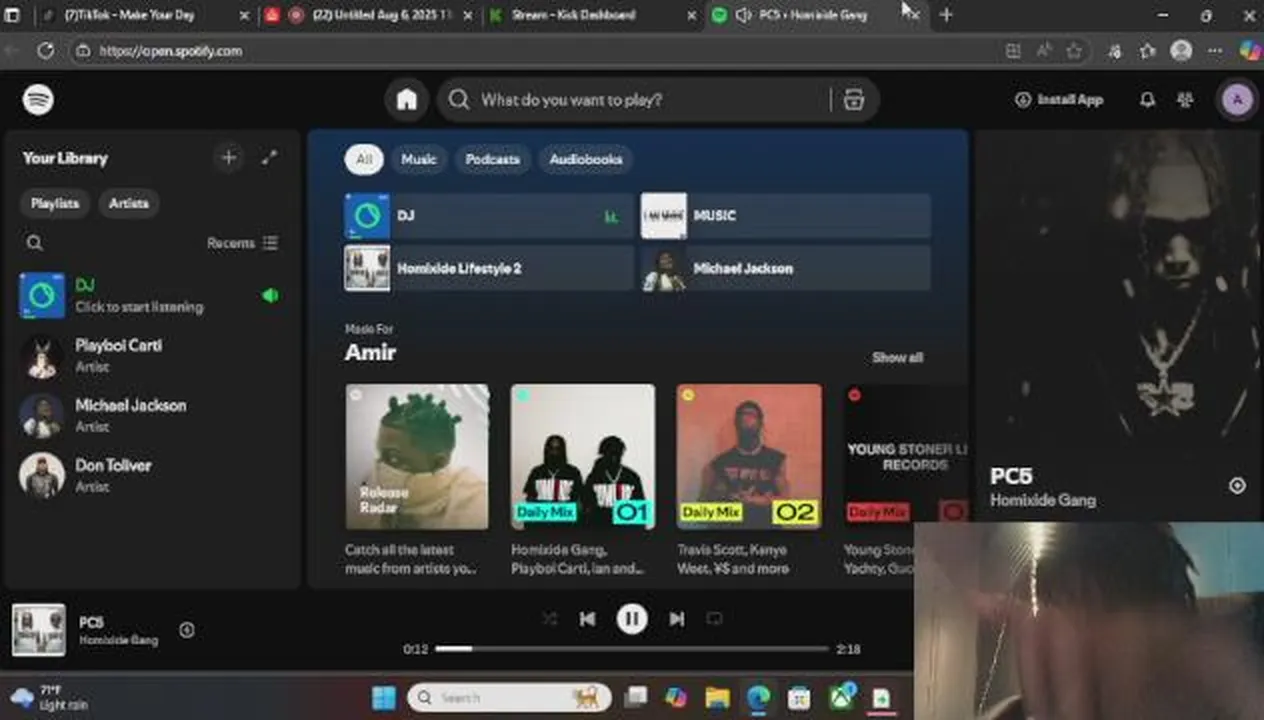
Task: Expand Your Library with arrows icon
Action: point(269,158)
